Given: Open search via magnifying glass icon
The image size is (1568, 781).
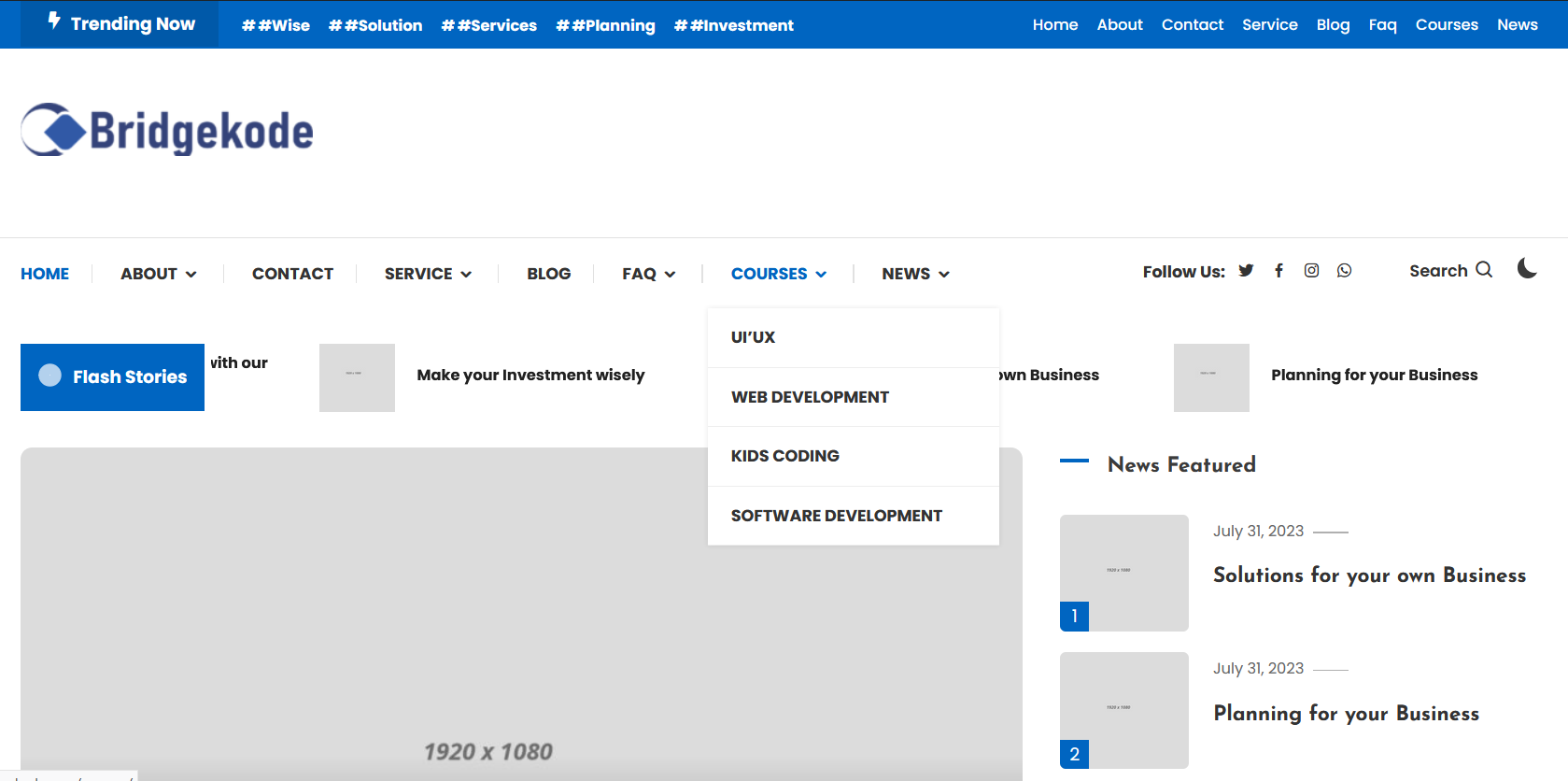Looking at the screenshot, I should pyautogui.click(x=1484, y=270).
